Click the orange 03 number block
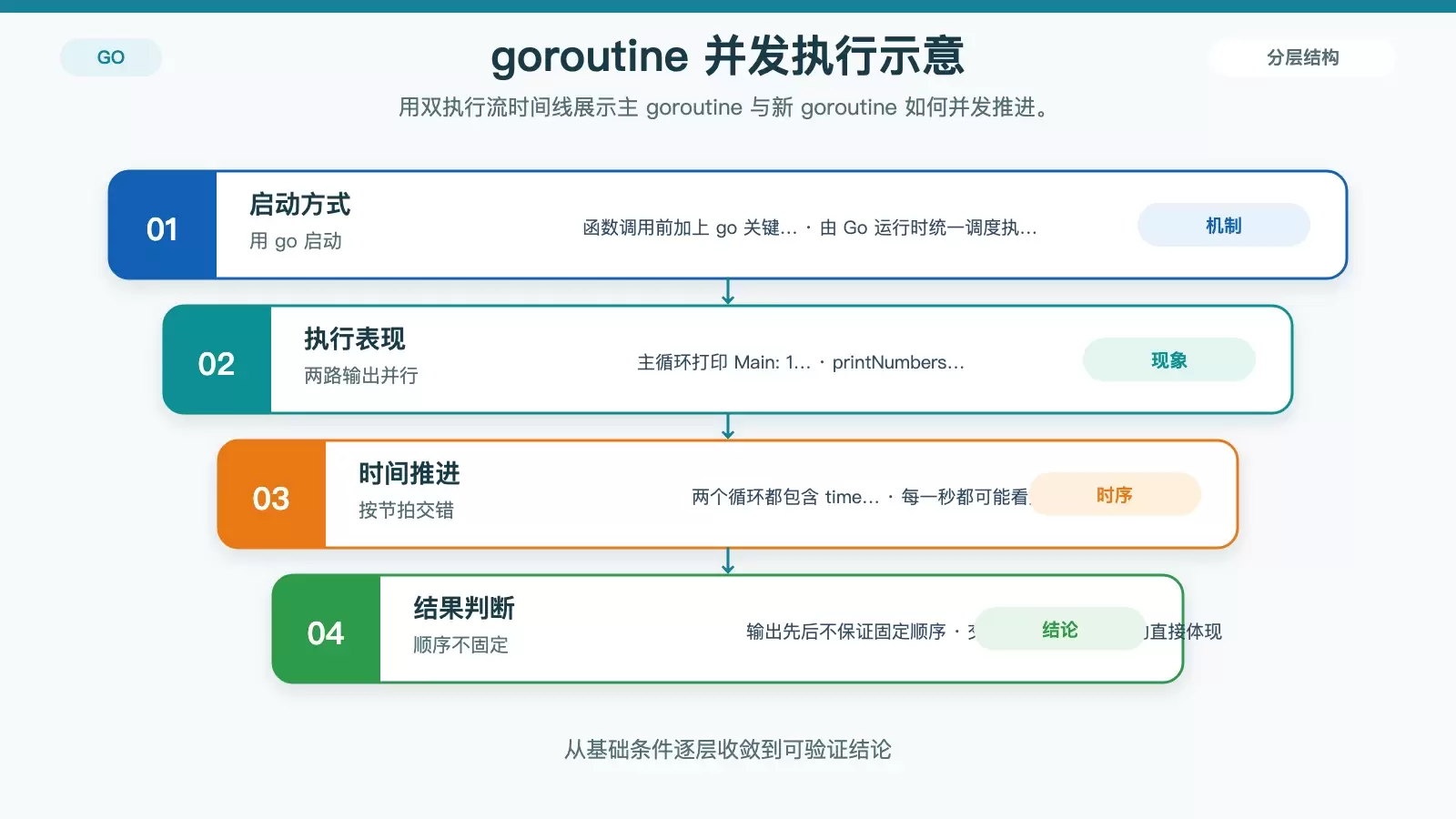 tap(271, 494)
